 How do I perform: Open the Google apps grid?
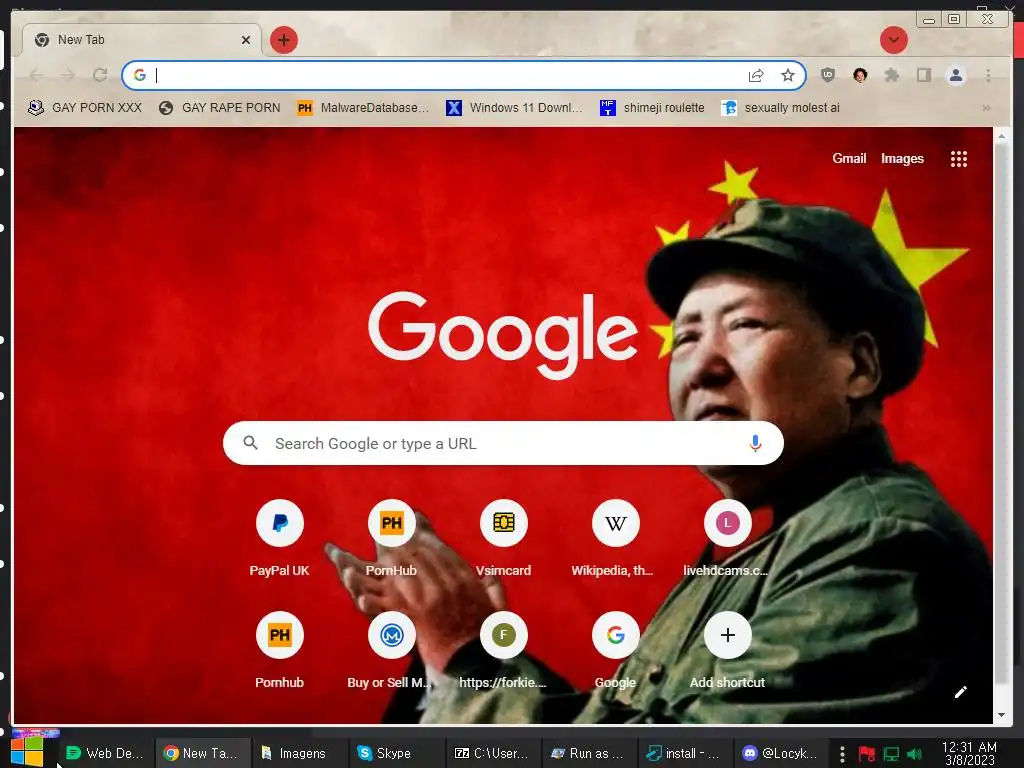click(x=959, y=159)
